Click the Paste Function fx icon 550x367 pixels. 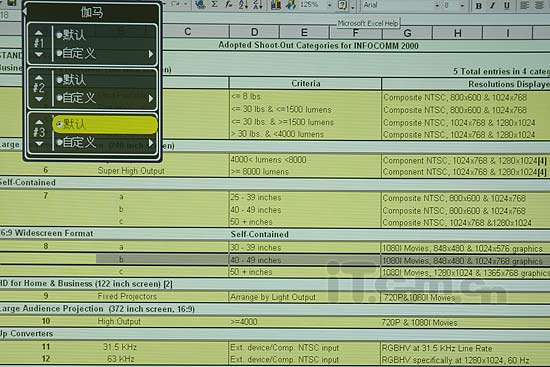(x=229, y=4)
